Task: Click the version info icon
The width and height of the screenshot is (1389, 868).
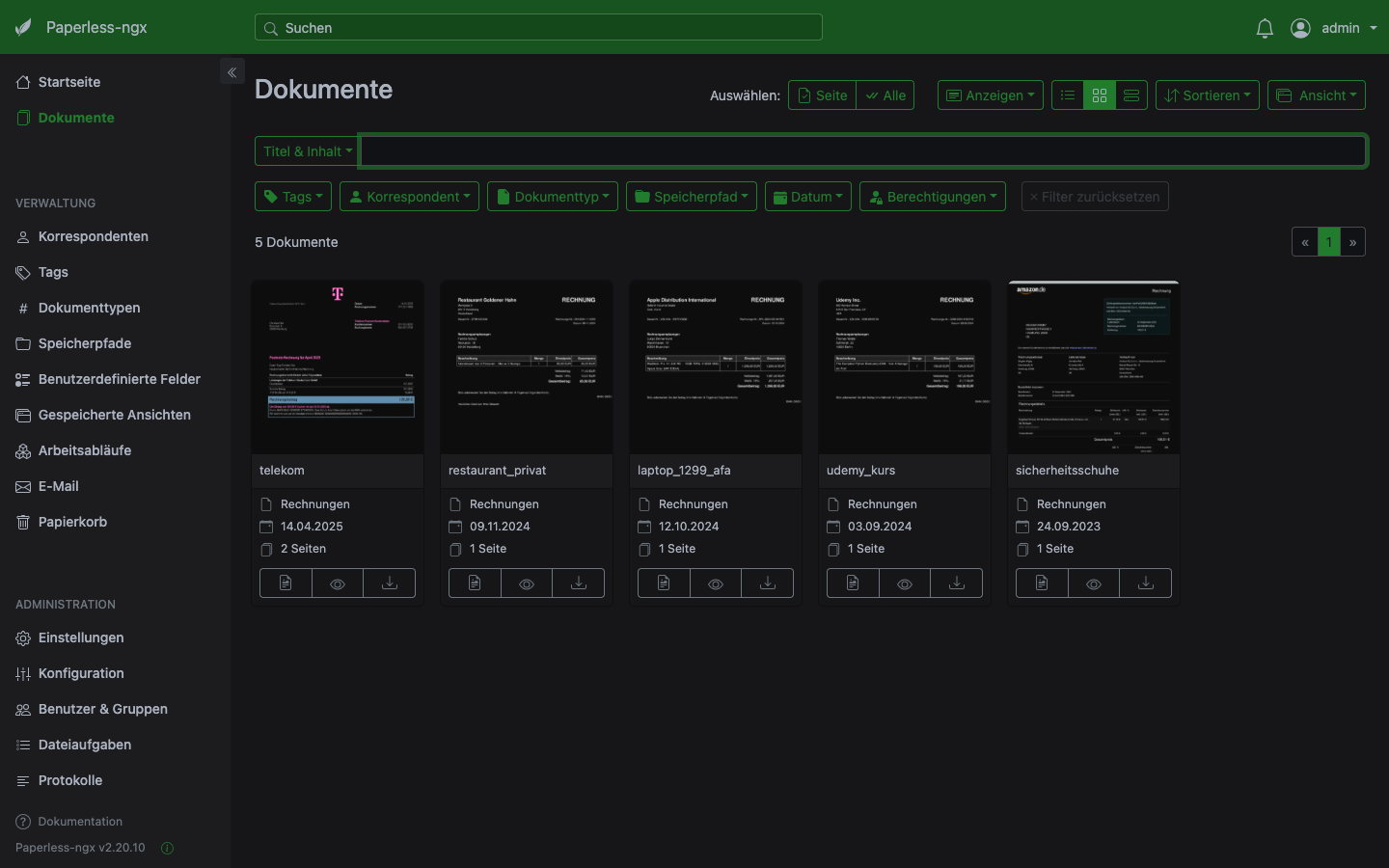Action: tap(167, 848)
